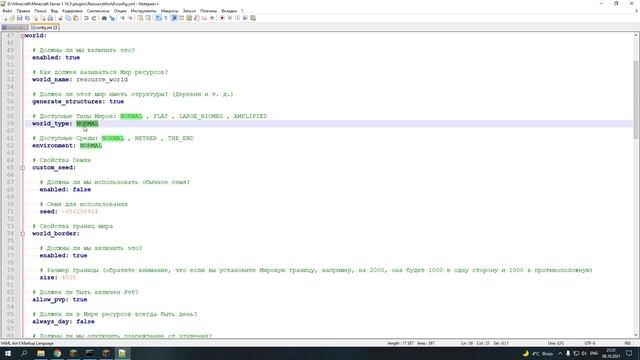Open Find dialog via binoculars icon

coord(104,18)
